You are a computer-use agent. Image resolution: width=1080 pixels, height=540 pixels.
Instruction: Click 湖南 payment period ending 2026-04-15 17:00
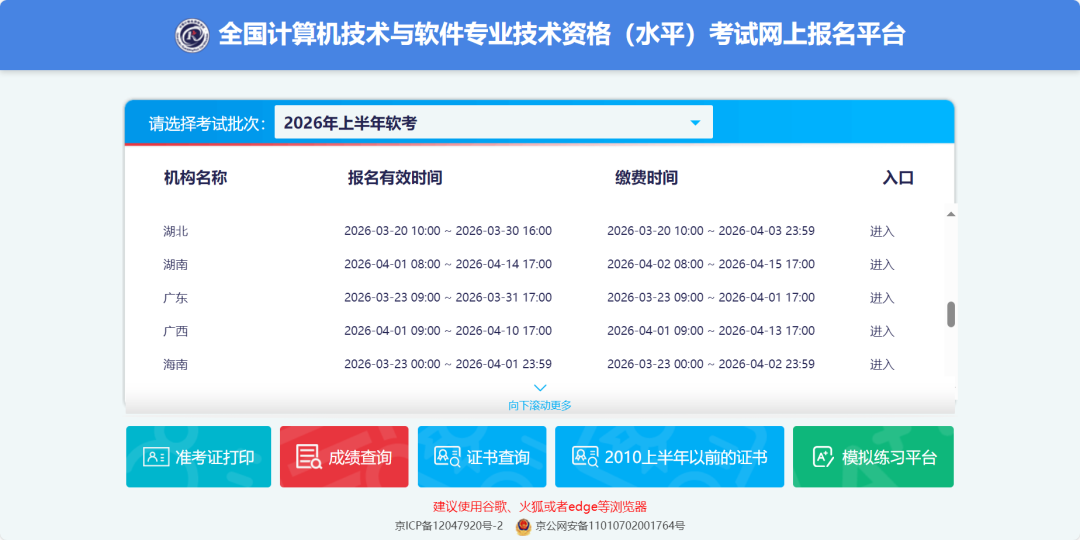point(711,264)
